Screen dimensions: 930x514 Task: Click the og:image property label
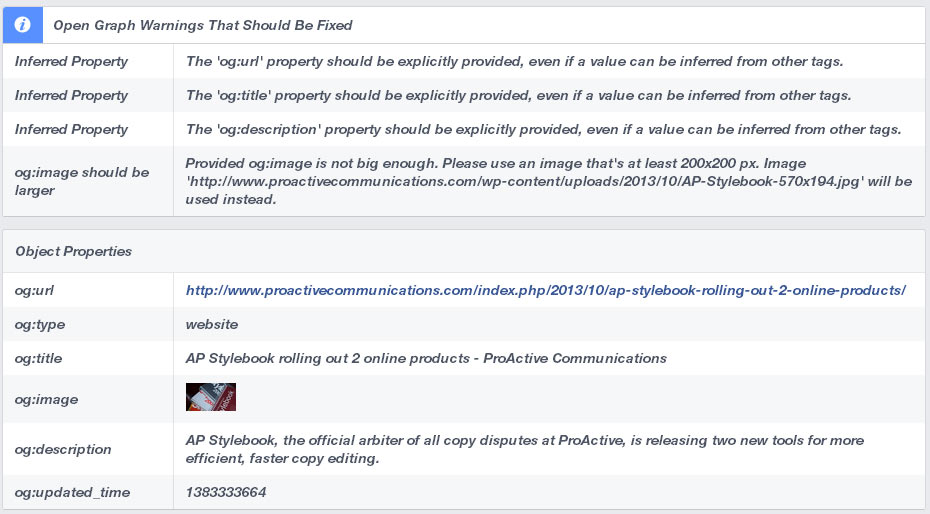point(46,400)
